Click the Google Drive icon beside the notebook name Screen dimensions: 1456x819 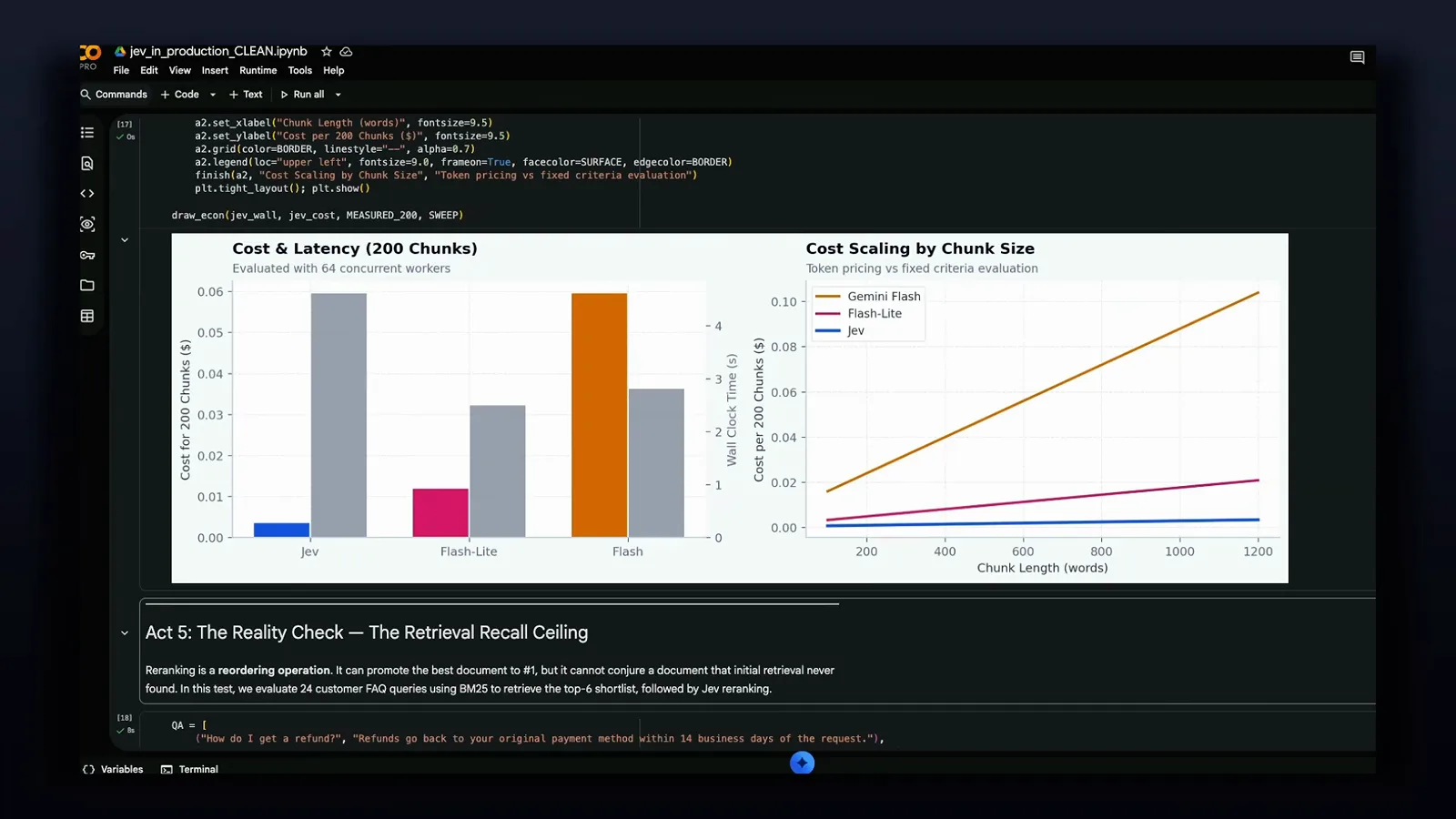(119, 52)
